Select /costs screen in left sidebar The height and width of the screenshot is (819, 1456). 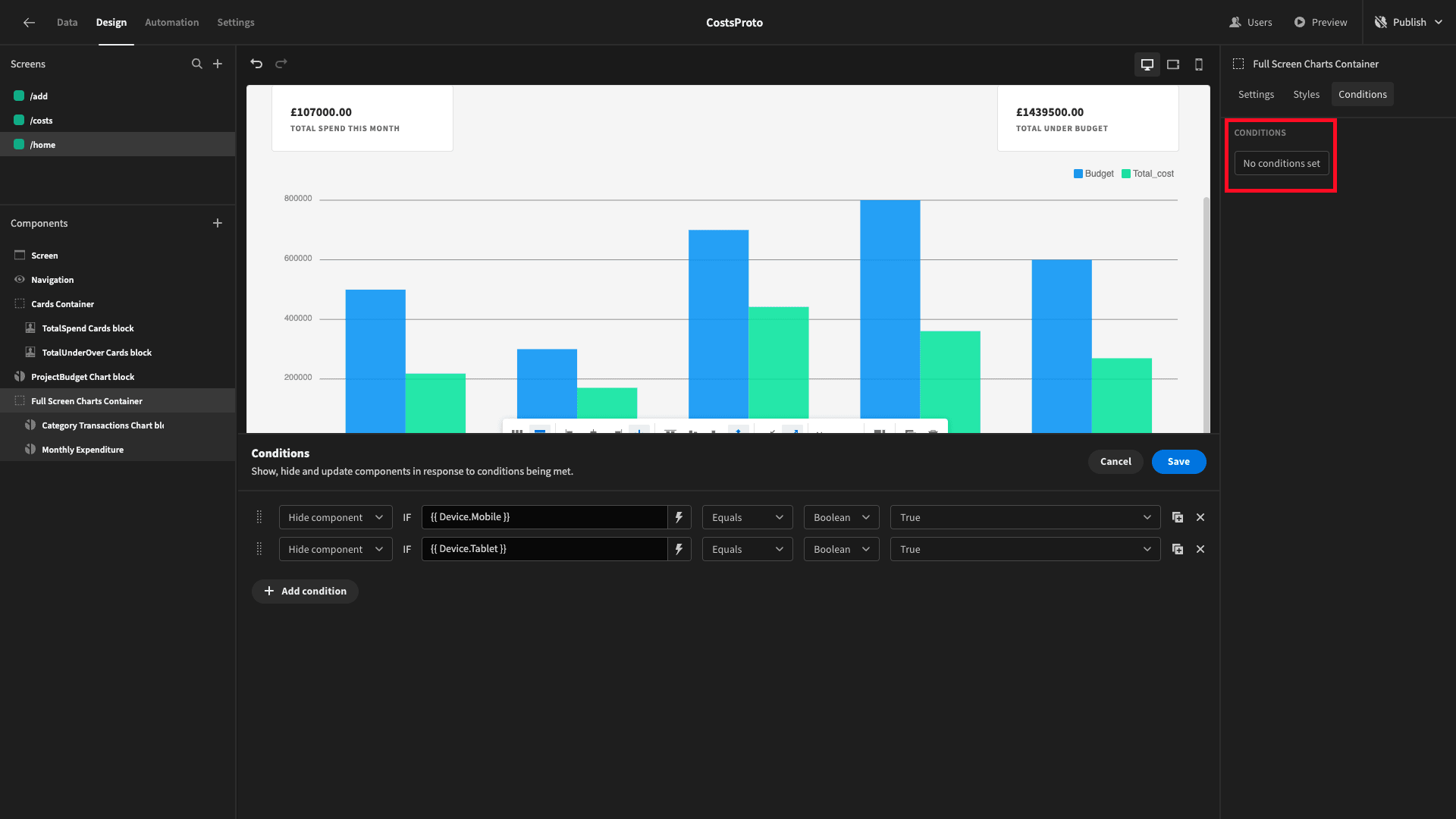[x=40, y=120]
